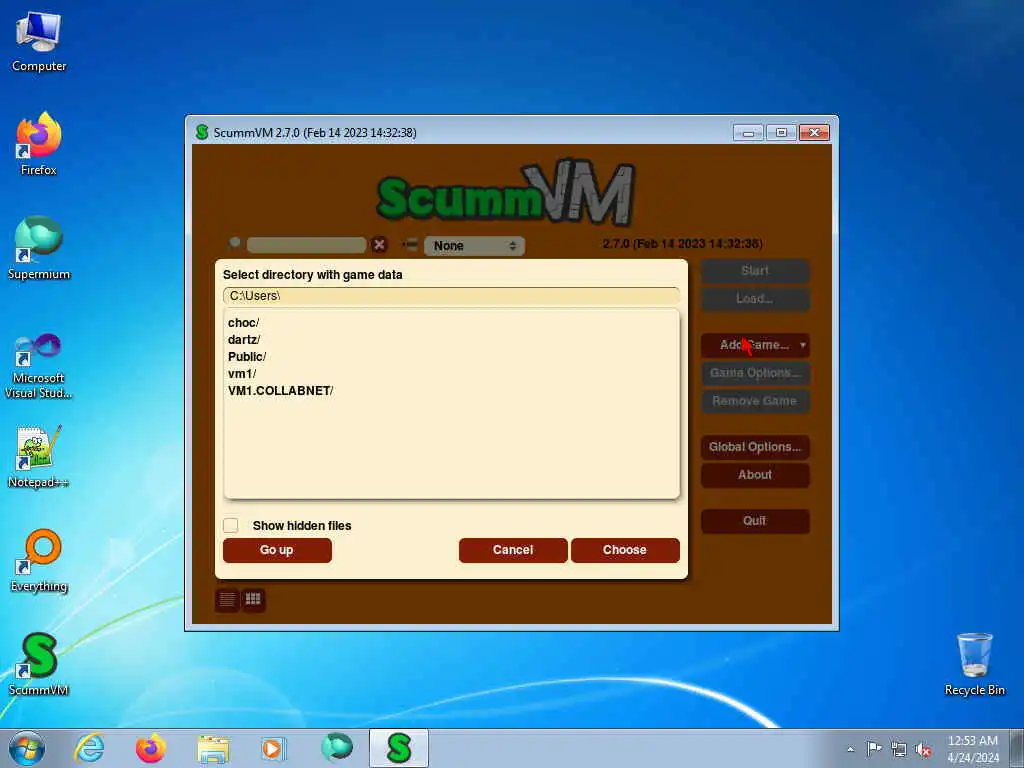Click the Choose button
Image resolution: width=1024 pixels, height=768 pixels.
coord(625,550)
